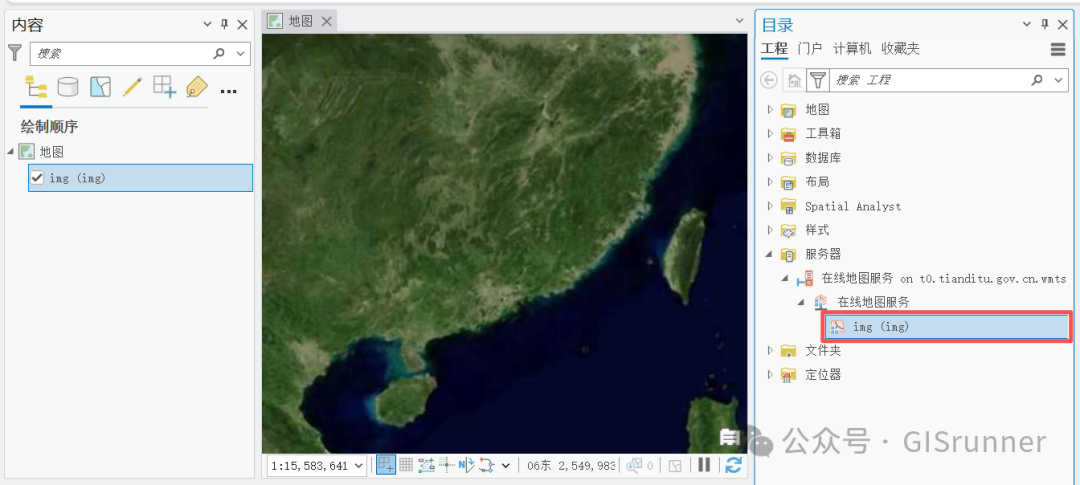This screenshot has width=1080, height=485.
Task: Toggle the grid button in map status bar
Action: click(x=406, y=465)
